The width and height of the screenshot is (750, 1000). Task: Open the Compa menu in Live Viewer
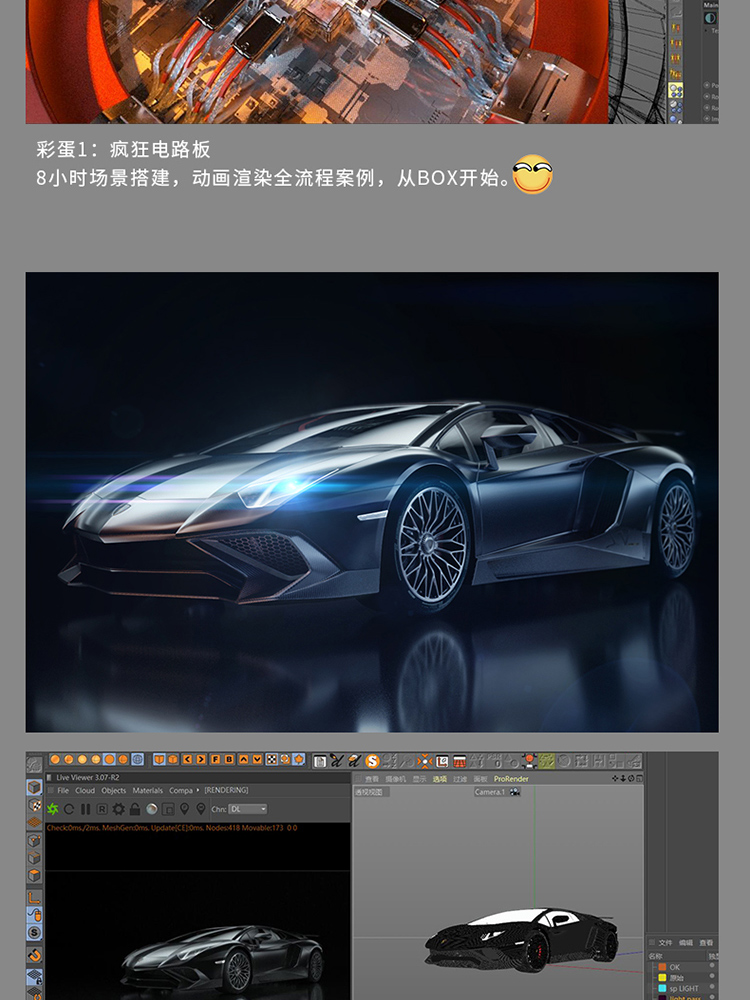coord(181,790)
